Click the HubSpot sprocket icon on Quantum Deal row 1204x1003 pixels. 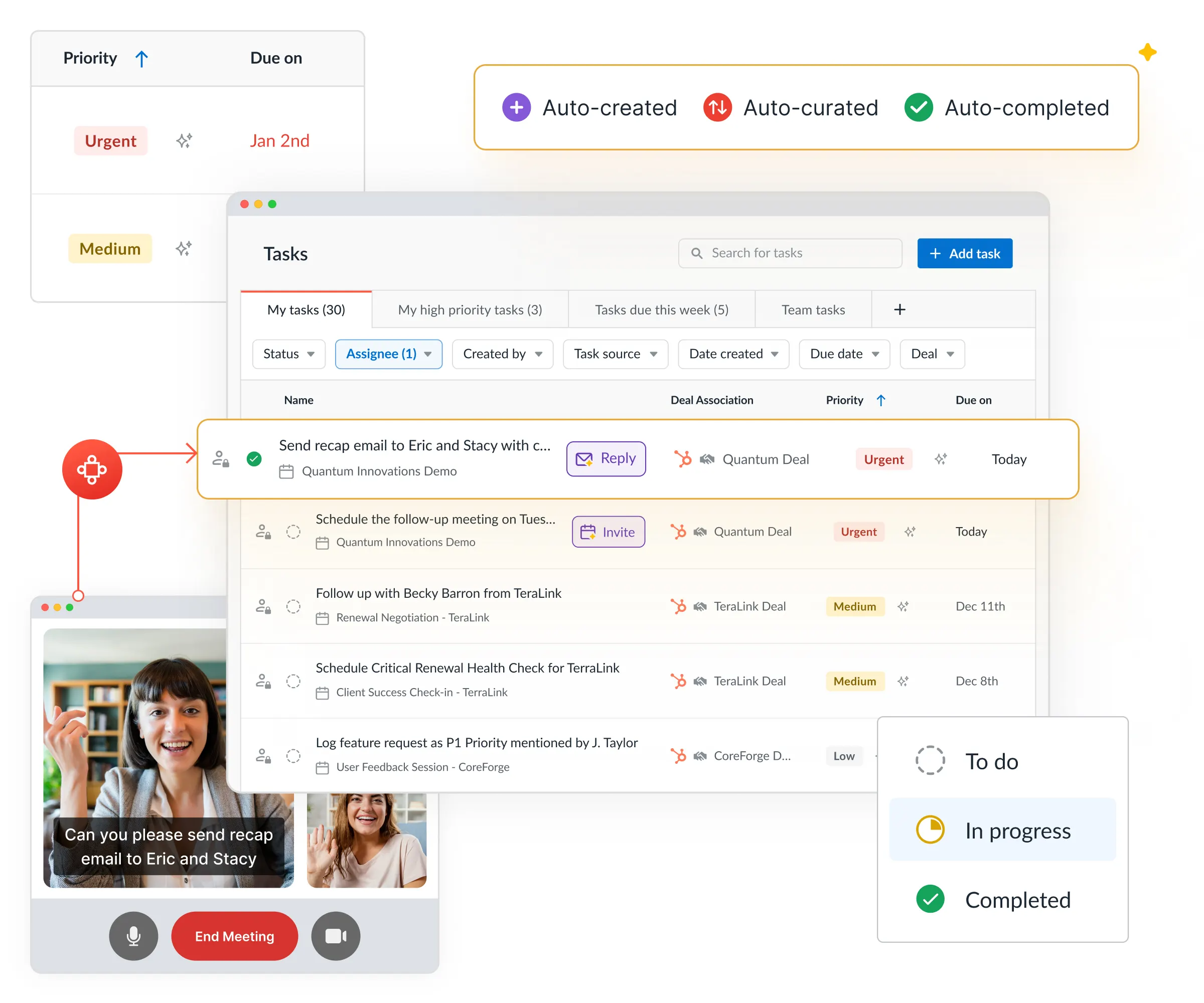point(683,458)
